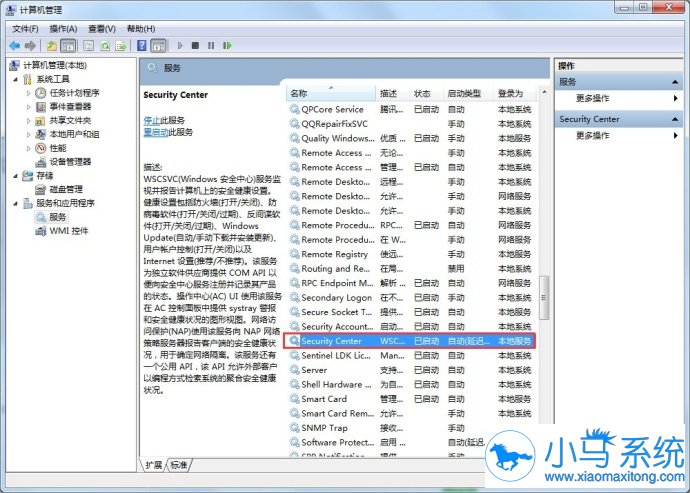Click the services list vertical scrollbar thumb
Screen dimensions: 690x493
(544, 298)
